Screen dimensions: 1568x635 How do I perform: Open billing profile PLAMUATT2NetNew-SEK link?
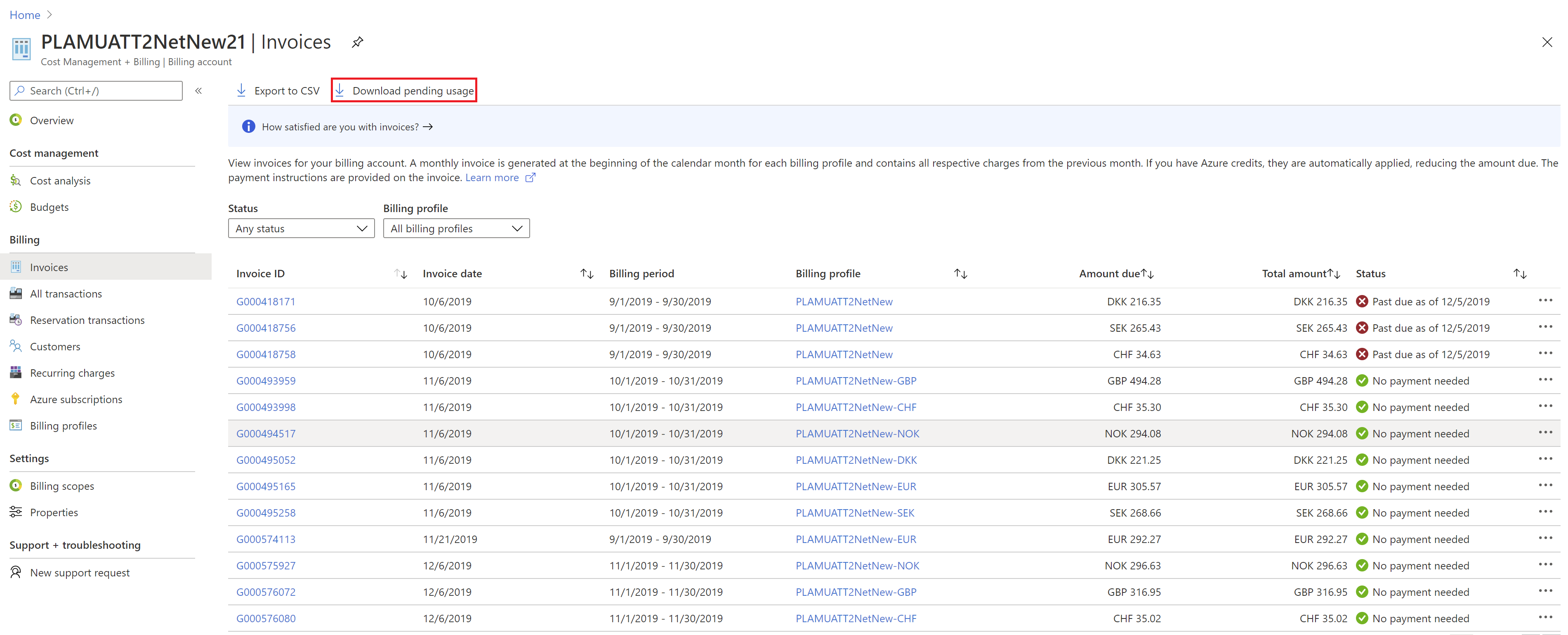pos(855,512)
